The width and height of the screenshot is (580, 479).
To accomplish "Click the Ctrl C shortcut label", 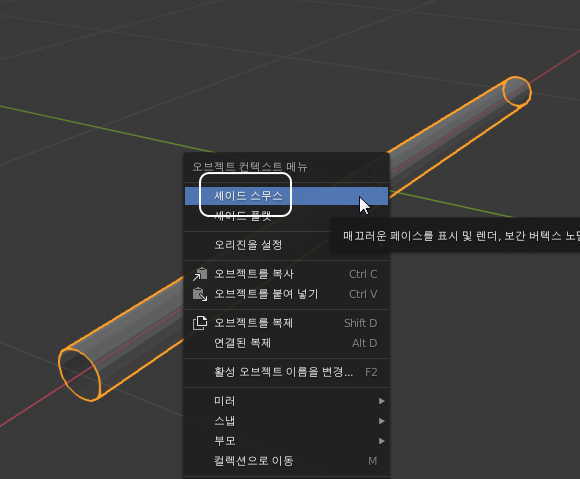I will coord(363,274).
